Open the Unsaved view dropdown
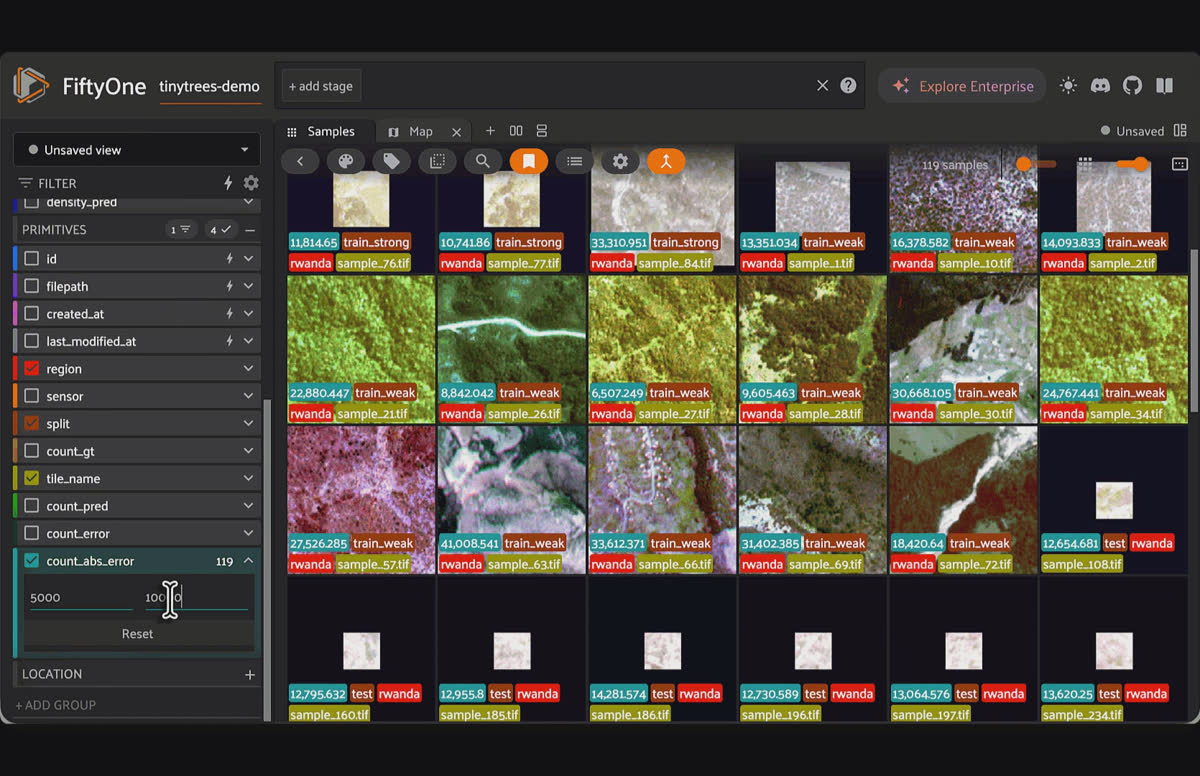The height and width of the screenshot is (776, 1200). (137, 150)
